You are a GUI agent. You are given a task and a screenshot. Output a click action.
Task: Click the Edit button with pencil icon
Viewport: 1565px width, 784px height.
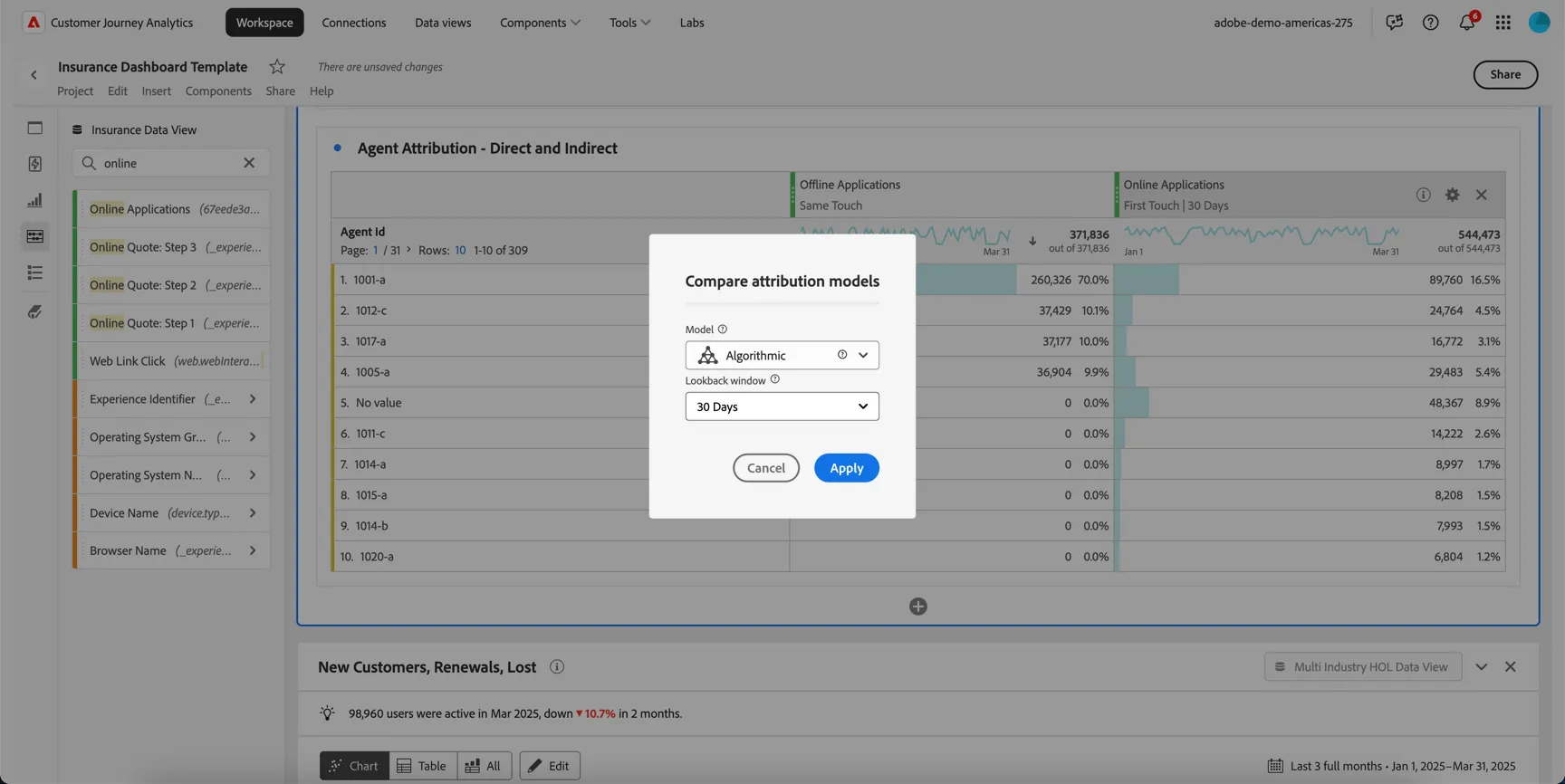550,766
